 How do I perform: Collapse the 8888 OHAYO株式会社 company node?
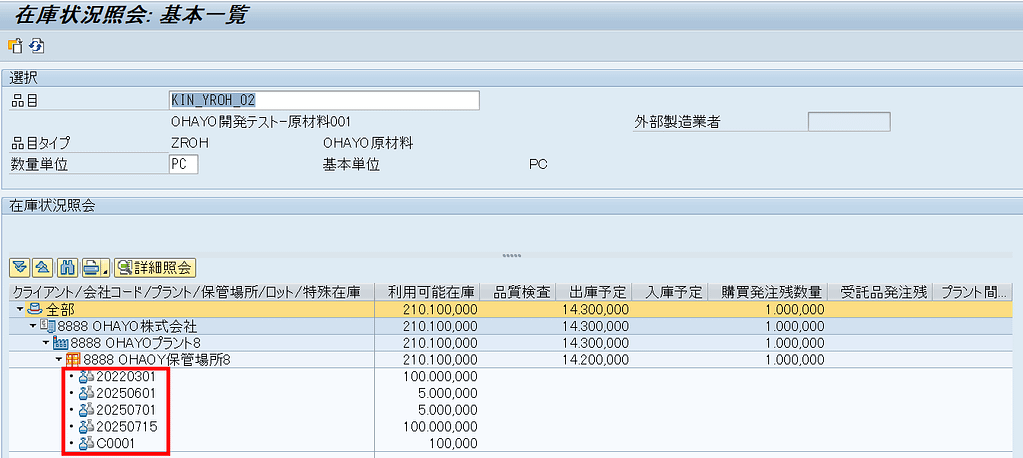pos(32,327)
